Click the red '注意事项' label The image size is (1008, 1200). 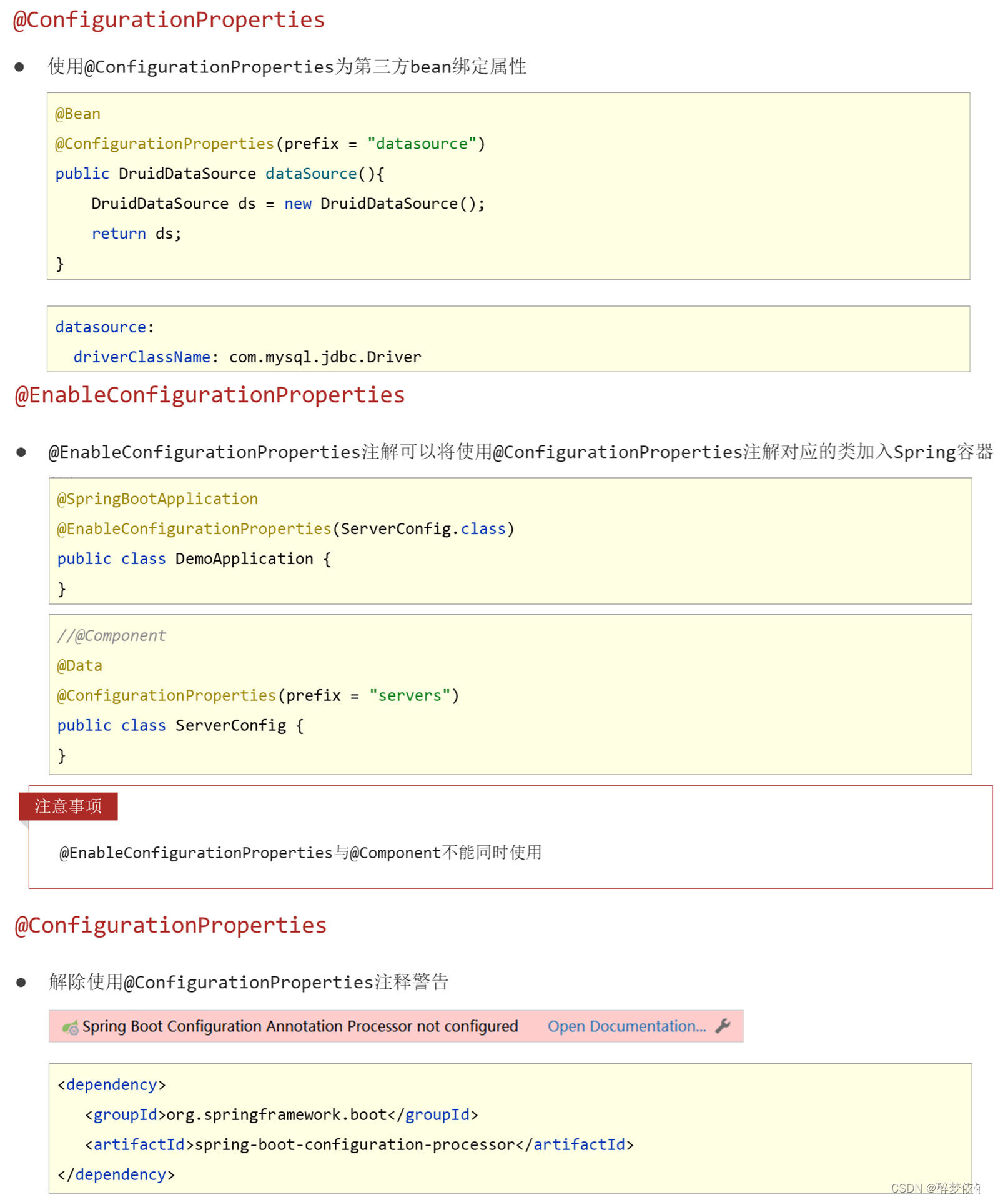68,806
